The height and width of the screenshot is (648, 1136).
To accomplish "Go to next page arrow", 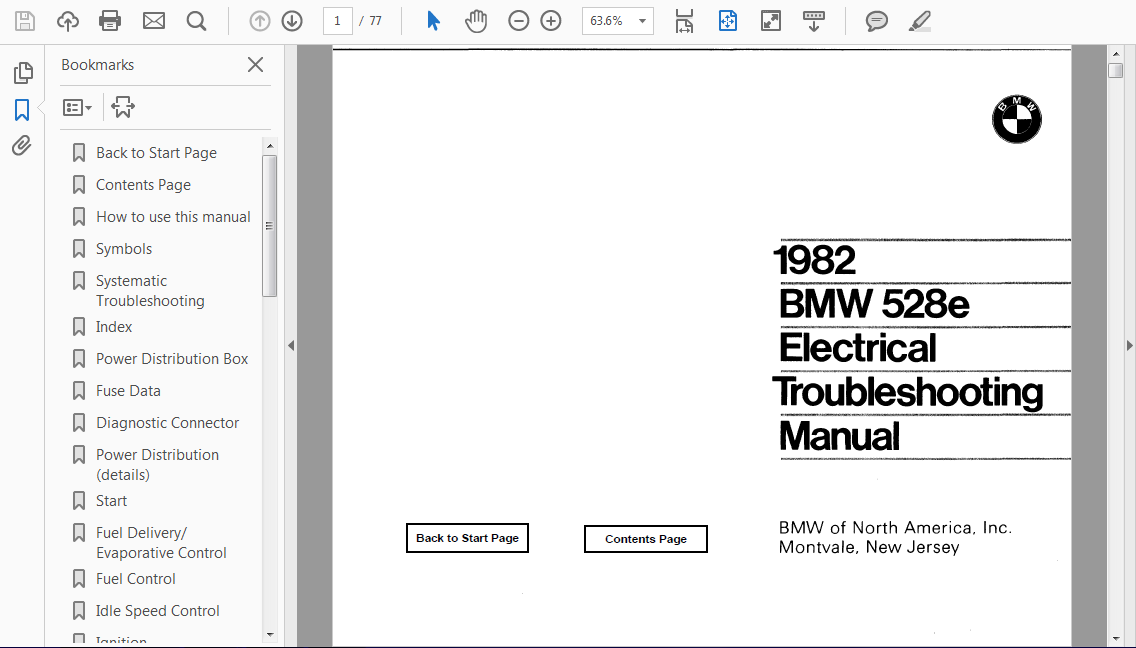I will (x=292, y=21).
